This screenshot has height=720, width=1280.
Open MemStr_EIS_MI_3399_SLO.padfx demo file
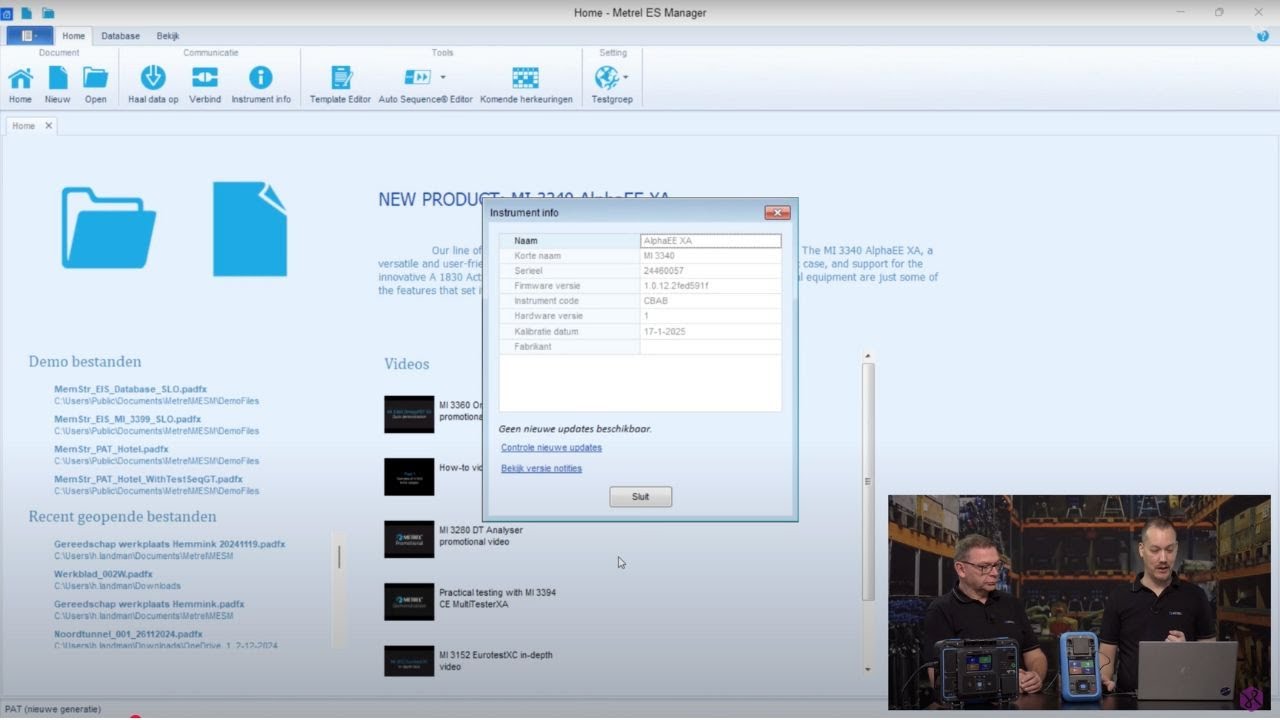click(x=128, y=419)
